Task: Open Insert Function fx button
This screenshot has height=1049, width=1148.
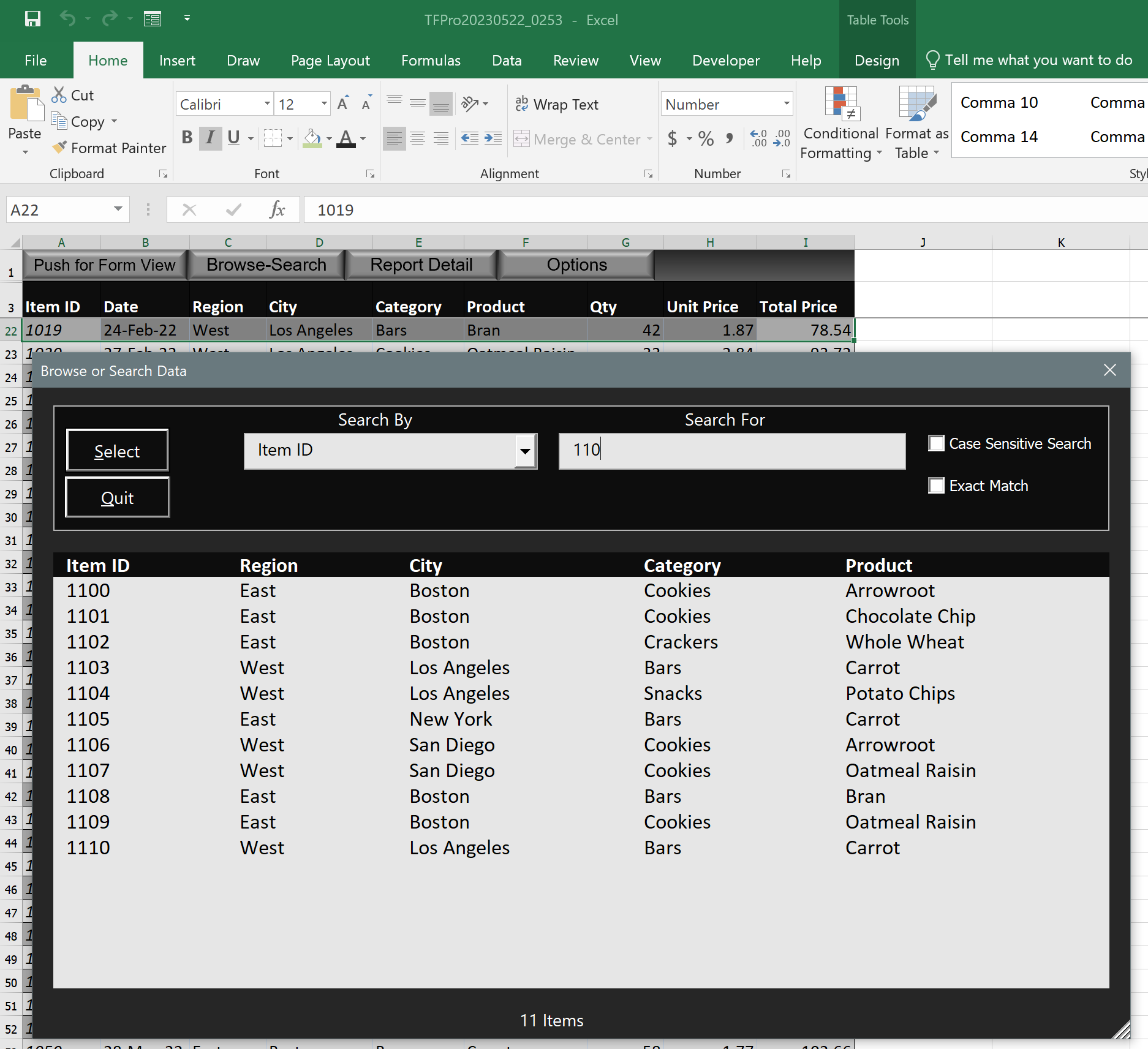Action: [277, 210]
